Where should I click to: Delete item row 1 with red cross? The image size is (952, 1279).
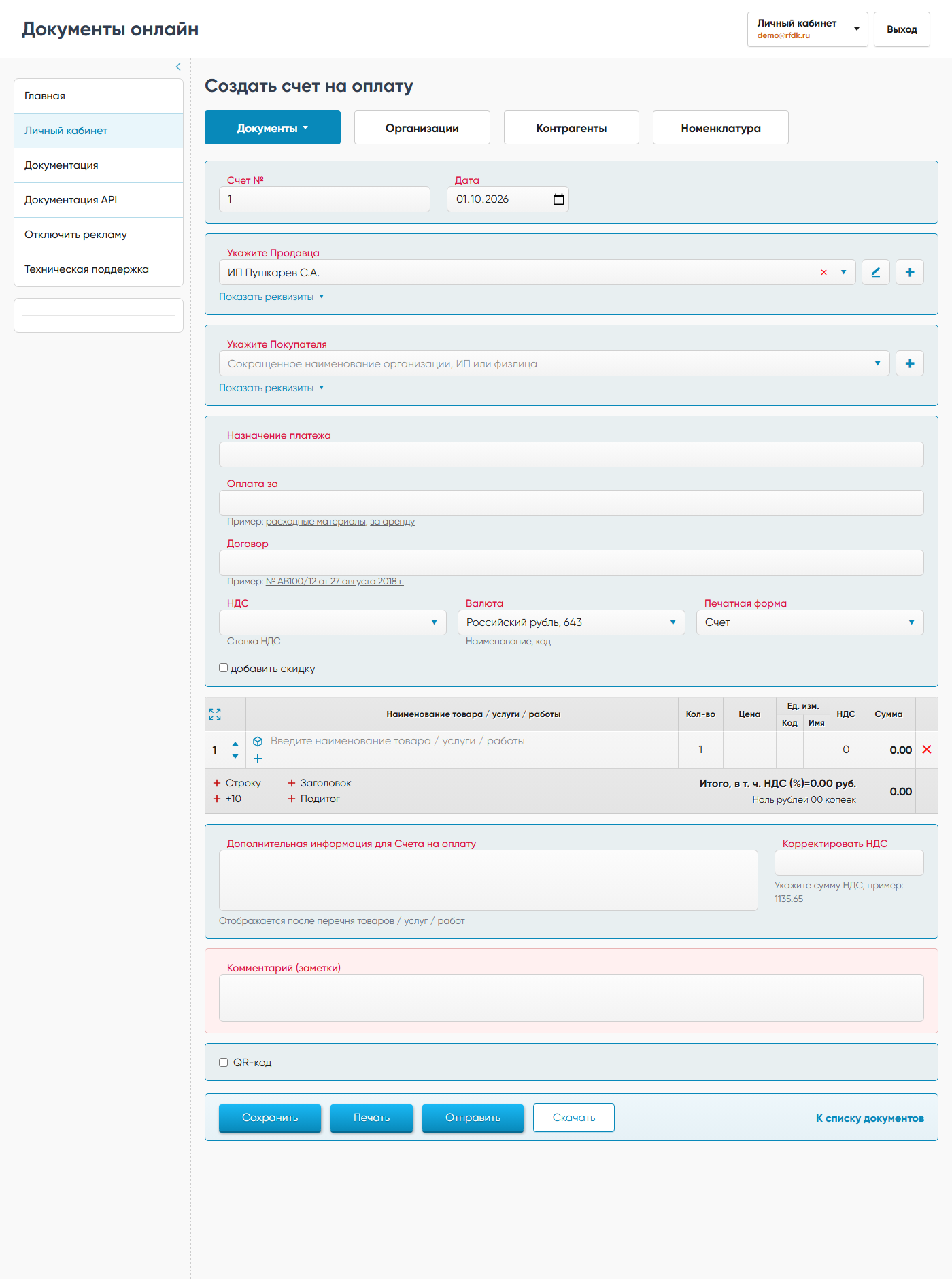click(x=927, y=749)
